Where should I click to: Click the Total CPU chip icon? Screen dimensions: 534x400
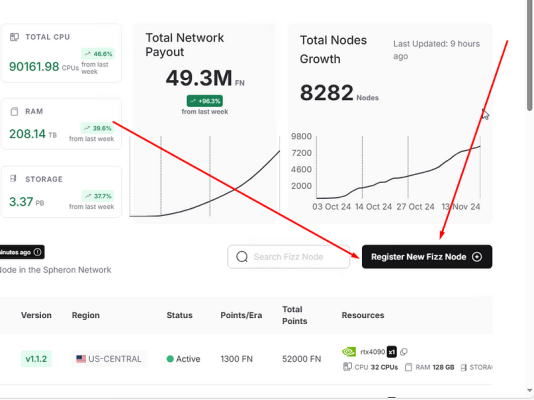(14, 37)
